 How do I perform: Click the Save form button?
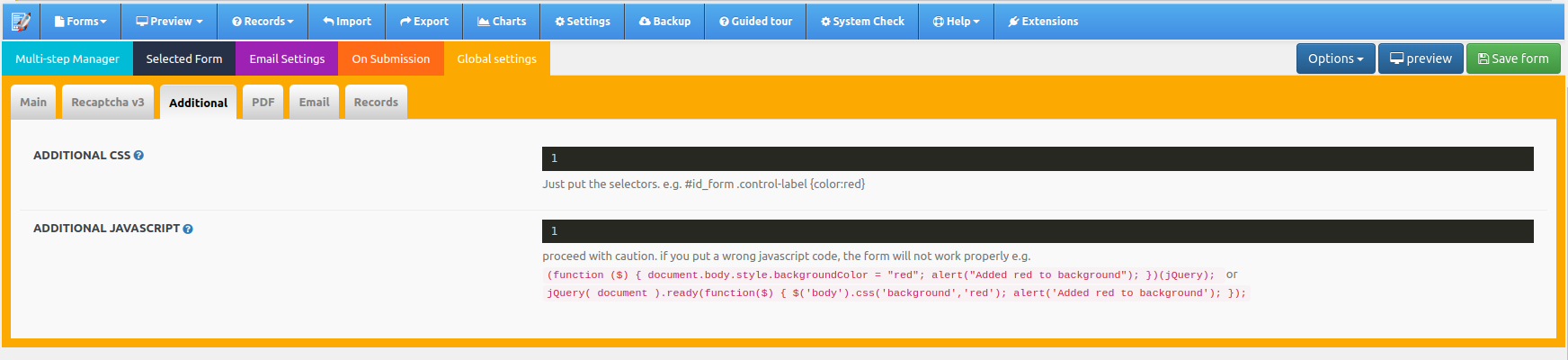pos(1513,58)
